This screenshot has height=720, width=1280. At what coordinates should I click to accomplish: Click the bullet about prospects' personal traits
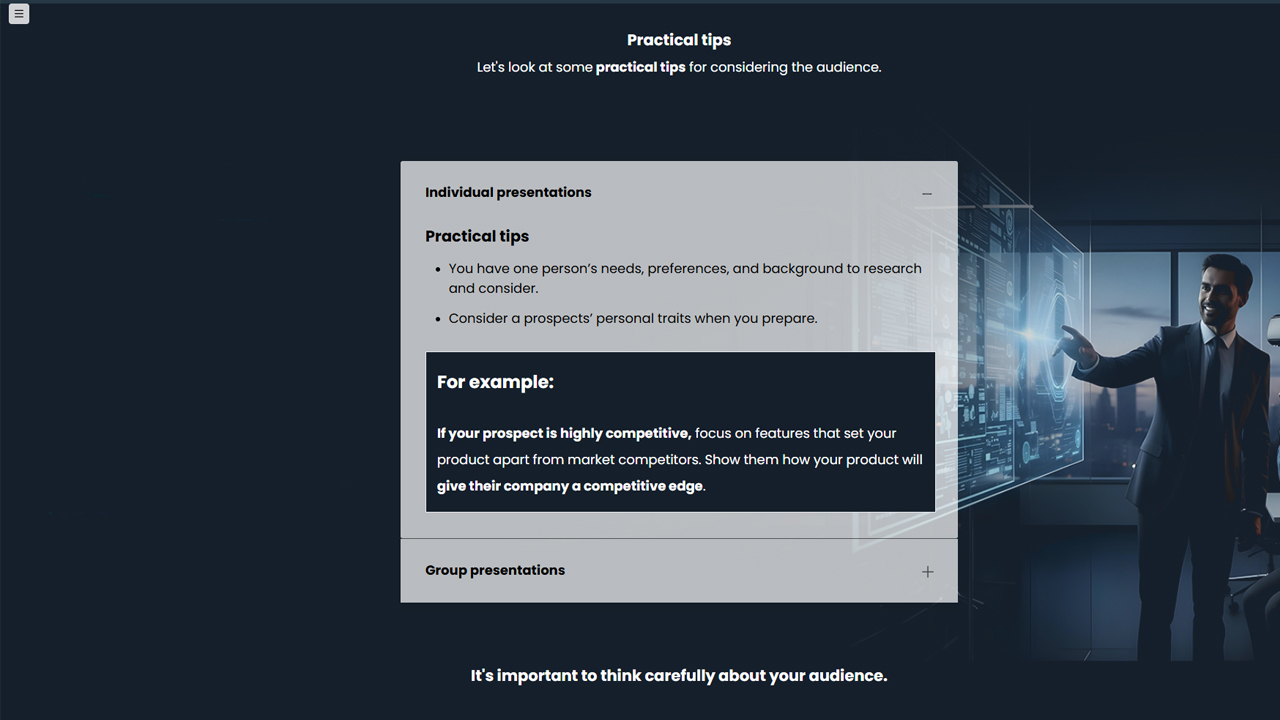tap(633, 318)
